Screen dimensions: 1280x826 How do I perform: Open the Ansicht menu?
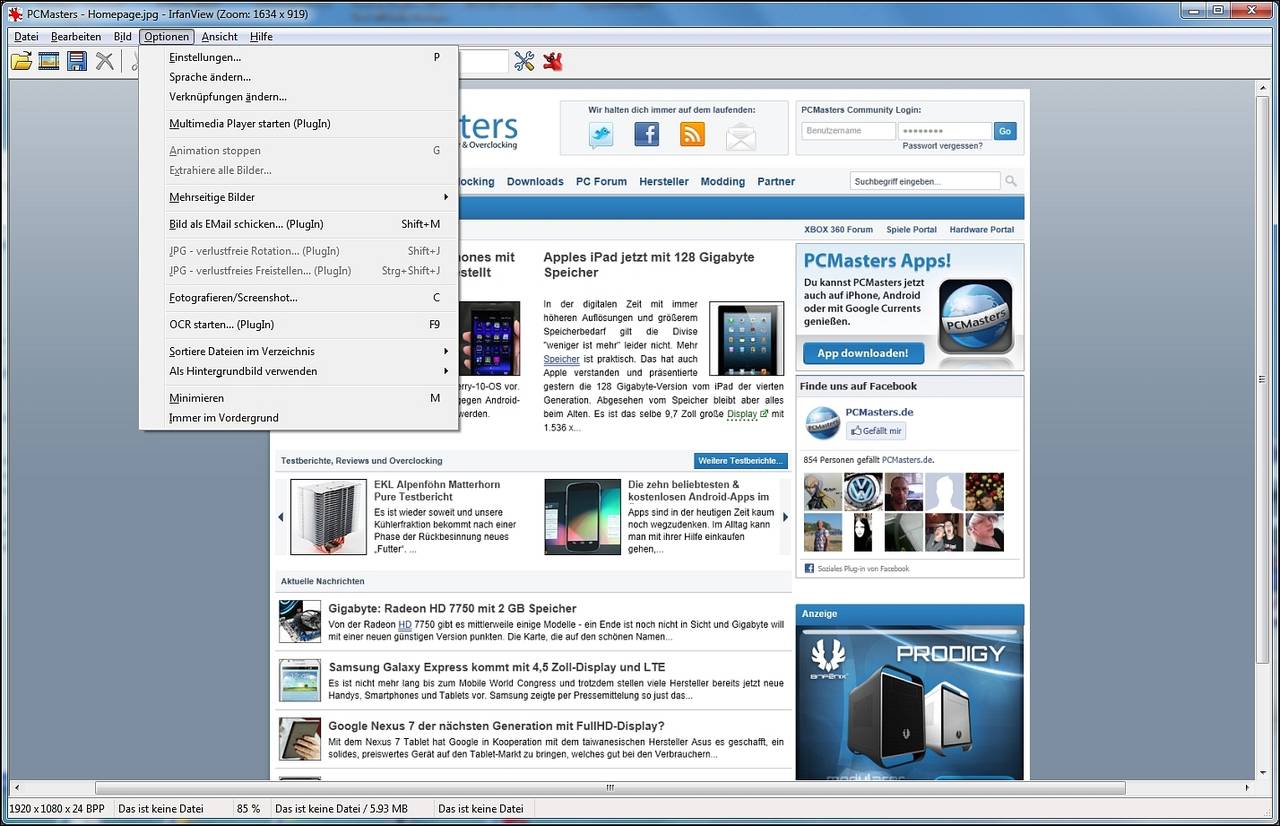(x=220, y=37)
